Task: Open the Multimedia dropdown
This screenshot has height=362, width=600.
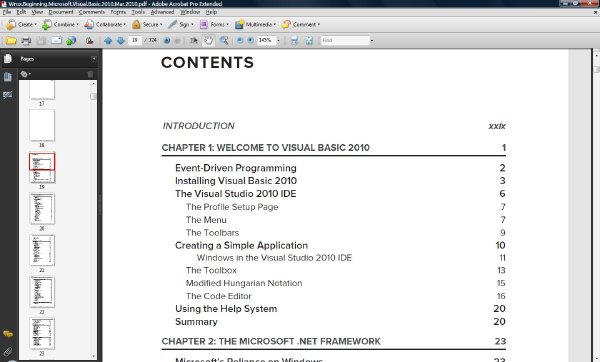Action: click(255, 24)
